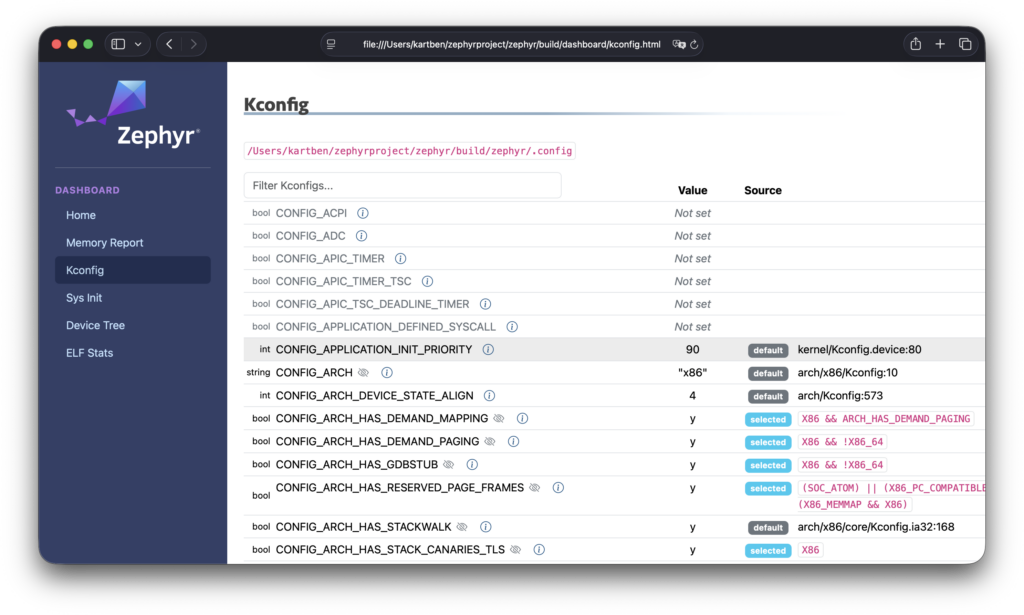Click the Filter Kconfigs search field

click(x=402, y=185)
